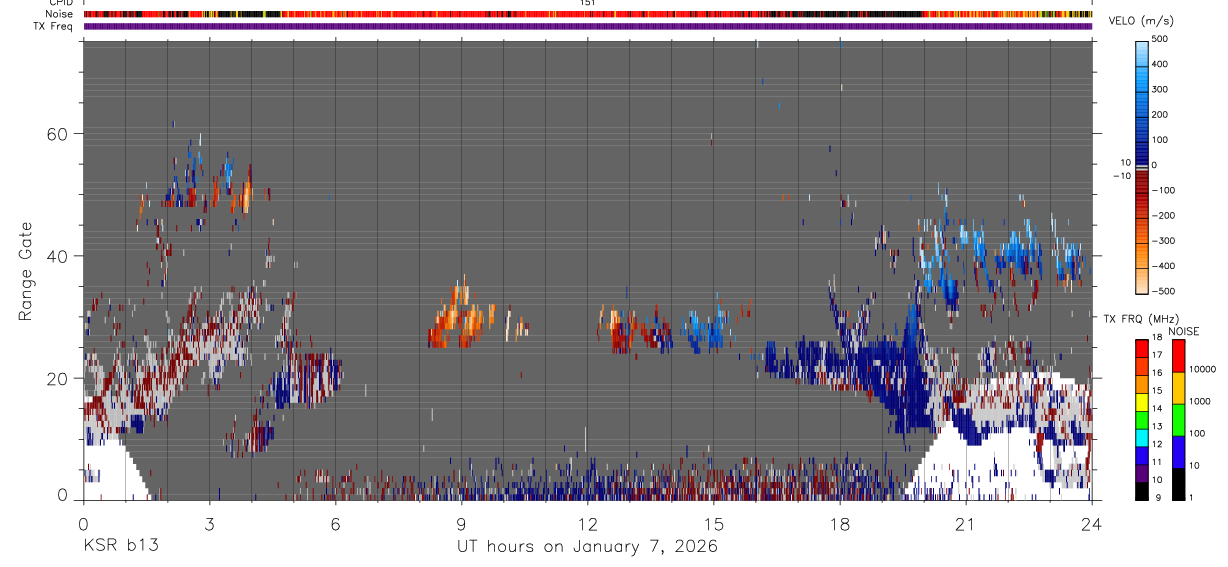Click the red Noise strip above plot

point(588,14)
